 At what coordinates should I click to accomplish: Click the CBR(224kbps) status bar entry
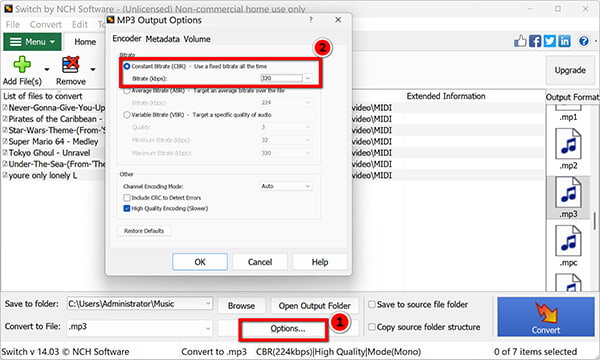[x=338, y=352]
